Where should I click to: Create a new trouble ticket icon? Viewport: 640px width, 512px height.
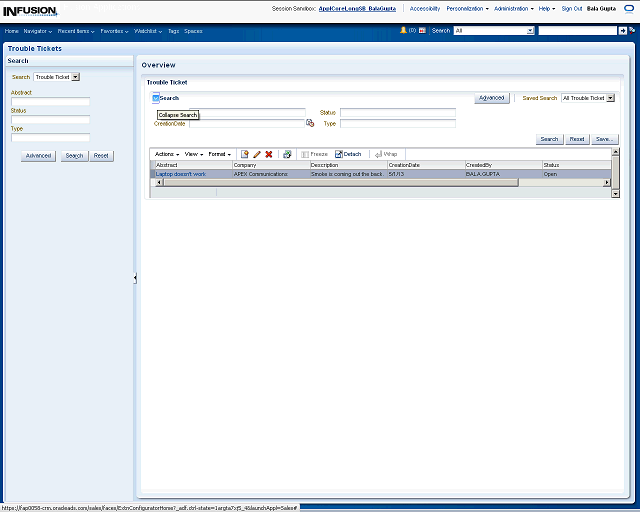(x=244, y=154)
